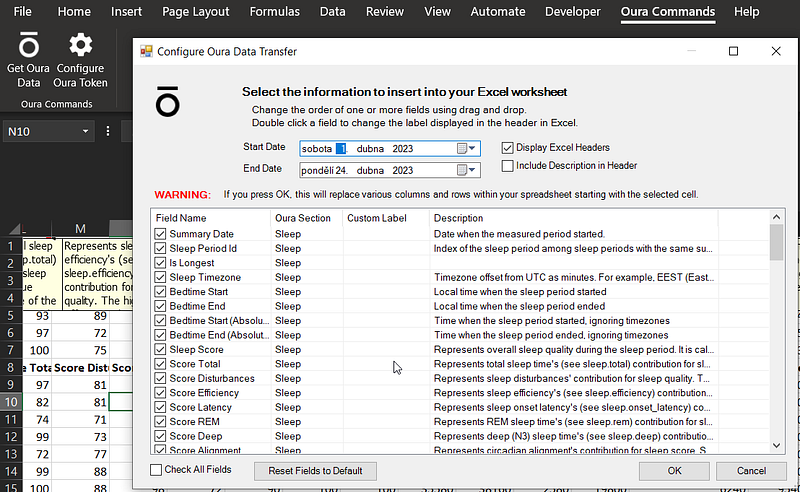Select row header 14
This screenshot has width=800, height=492.
click(11, 471)
